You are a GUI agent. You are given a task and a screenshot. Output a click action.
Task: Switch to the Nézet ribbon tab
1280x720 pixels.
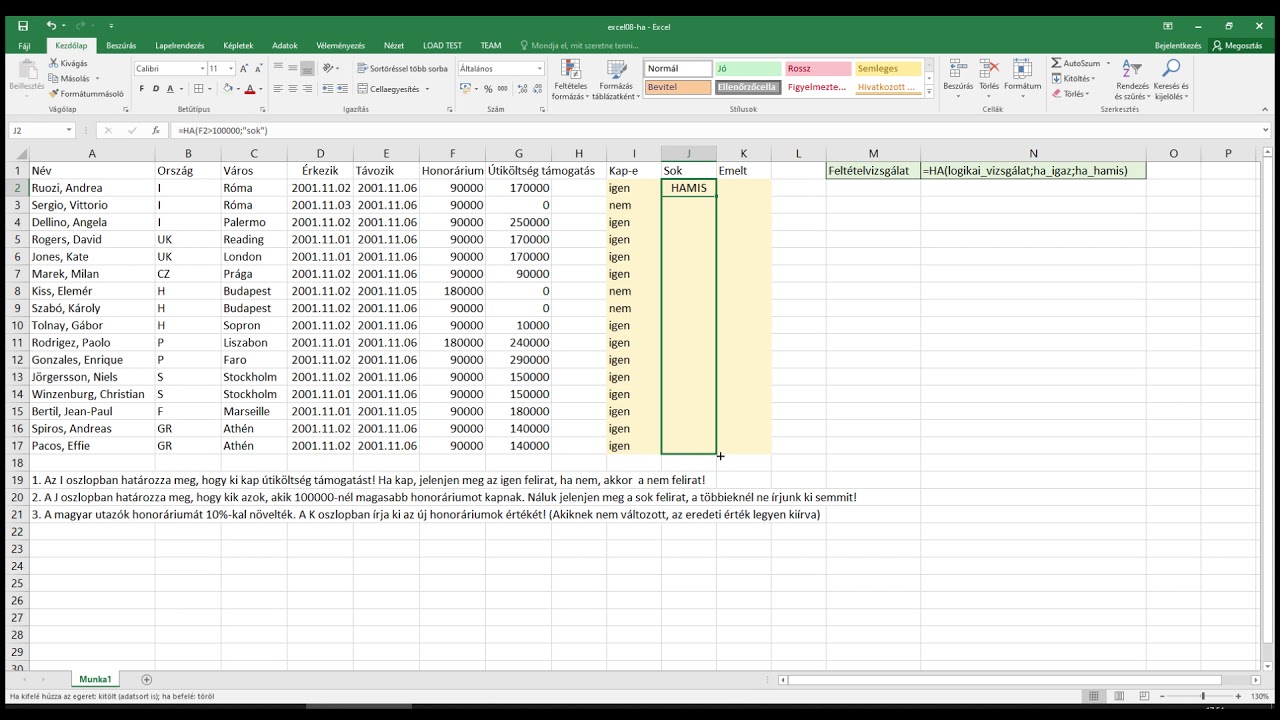[394, 45]
